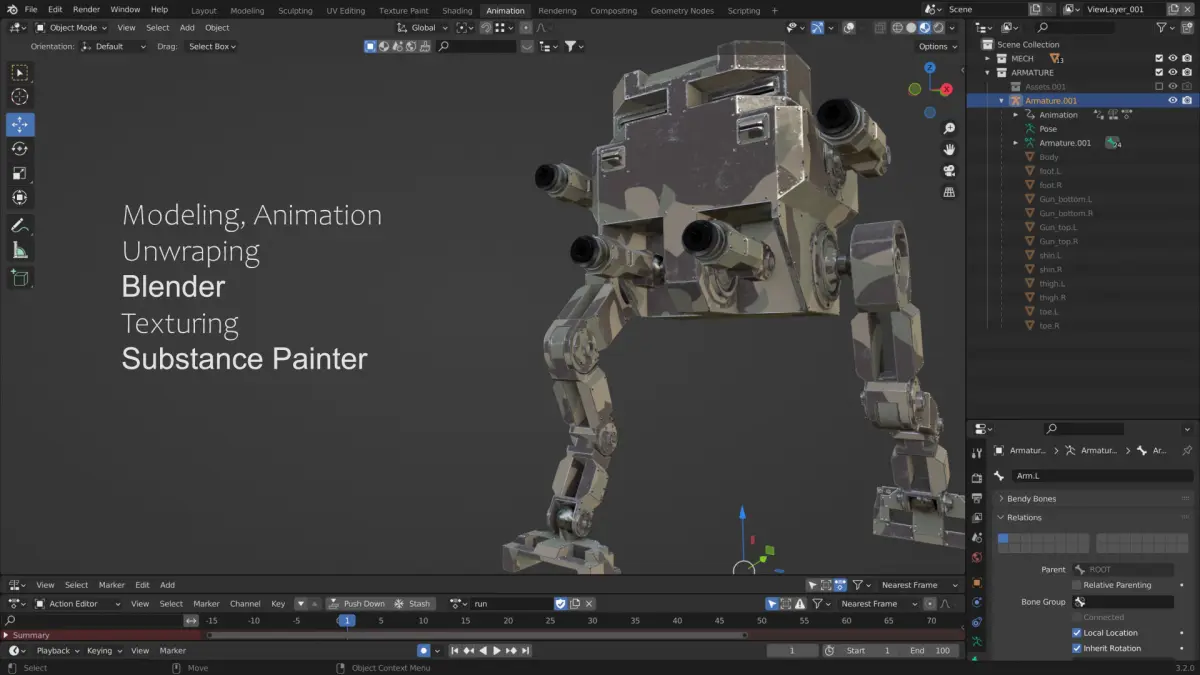Hide the MECH collection in viewport
Screen dimensions: 1200x675
click(1173, 59)
